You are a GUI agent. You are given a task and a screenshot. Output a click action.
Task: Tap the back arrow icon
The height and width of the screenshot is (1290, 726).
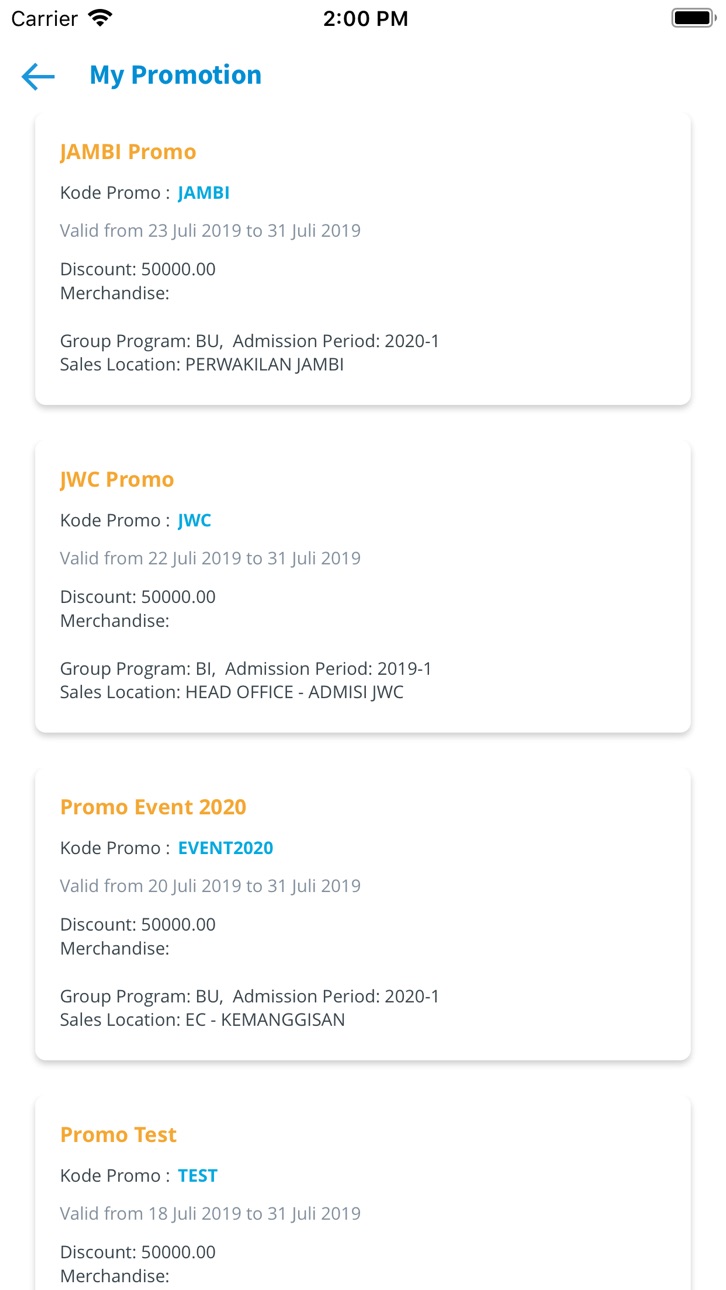pos(38,76)
